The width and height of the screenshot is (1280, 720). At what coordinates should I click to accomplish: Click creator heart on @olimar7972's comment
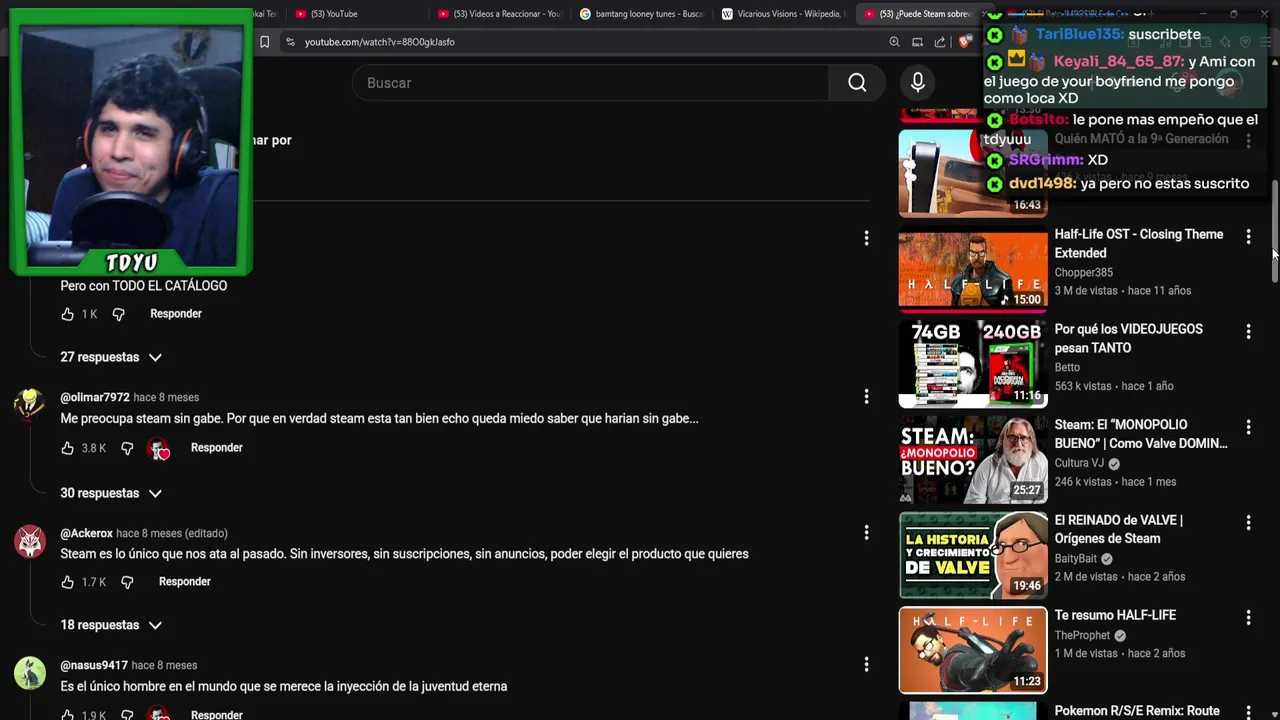(x=159, y=449)
